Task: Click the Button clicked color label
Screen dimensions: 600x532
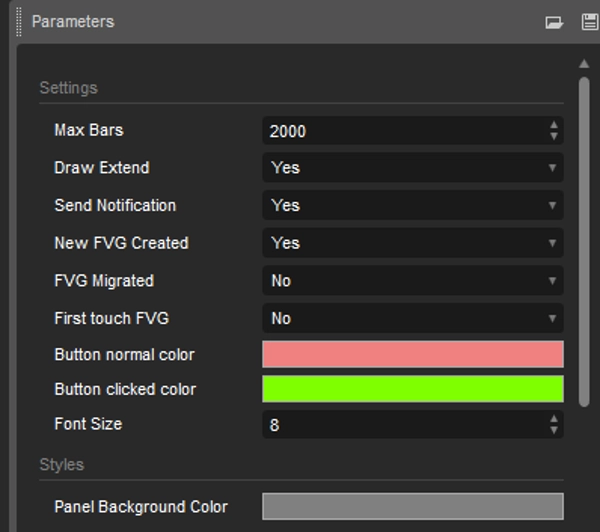Action: [125, 389]
